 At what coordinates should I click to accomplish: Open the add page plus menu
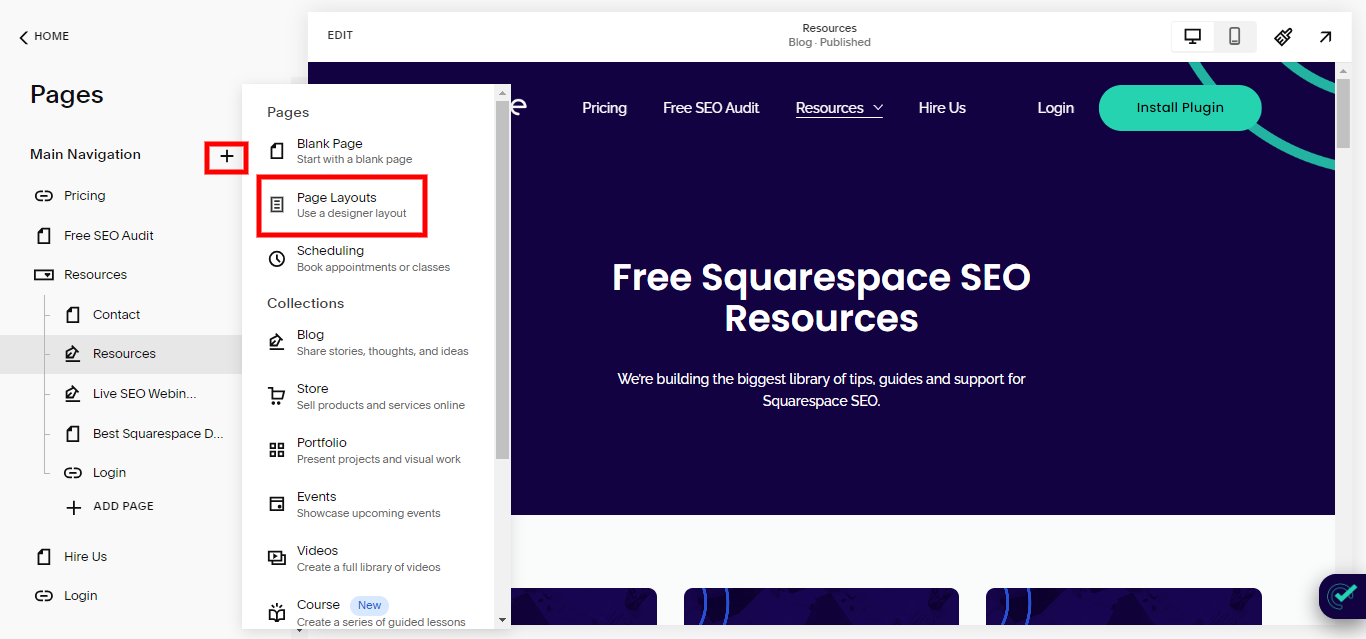pyautogui.click(x=226, y=157)
